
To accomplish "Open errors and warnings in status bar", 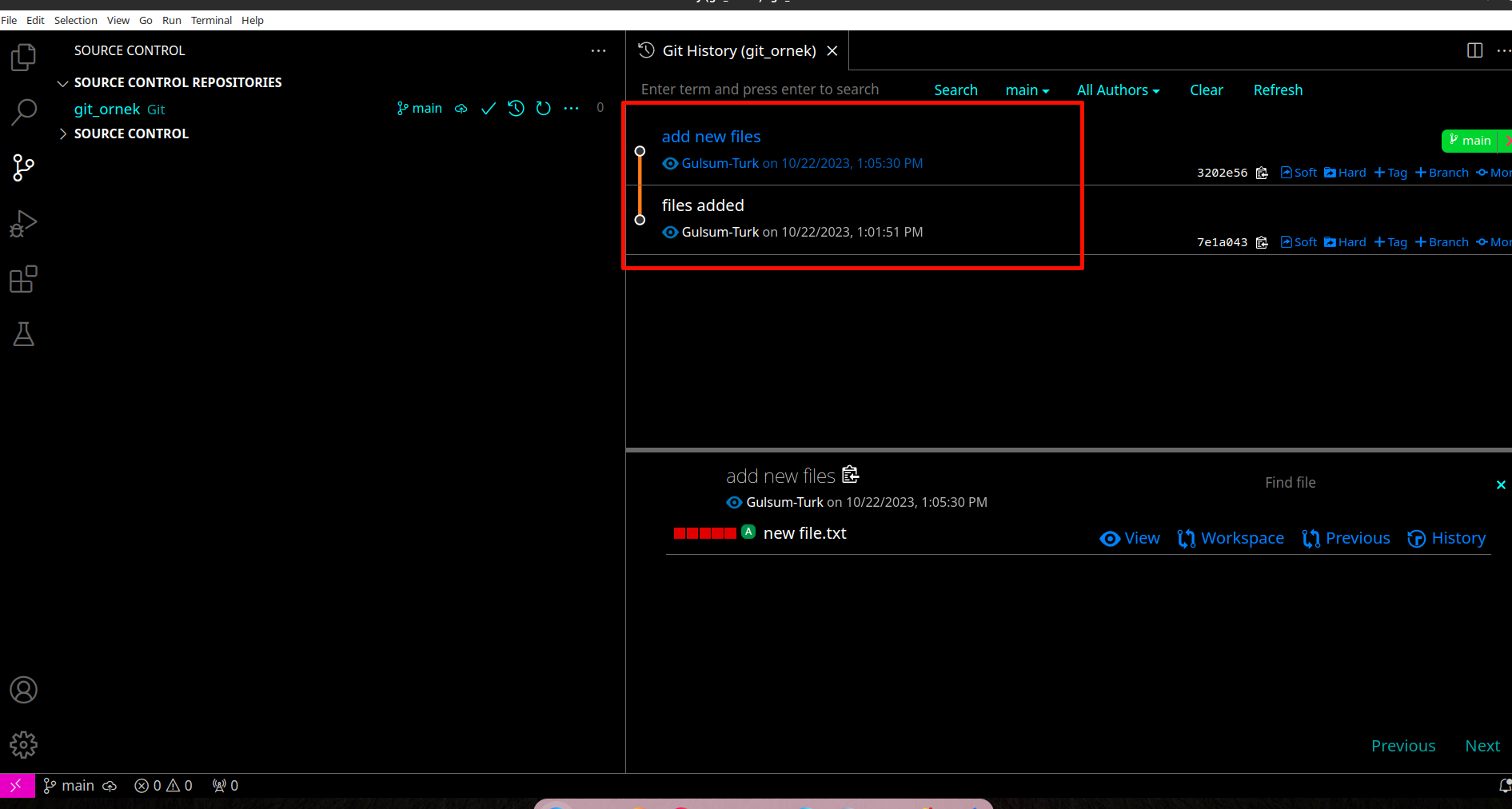I will [163, 786].
